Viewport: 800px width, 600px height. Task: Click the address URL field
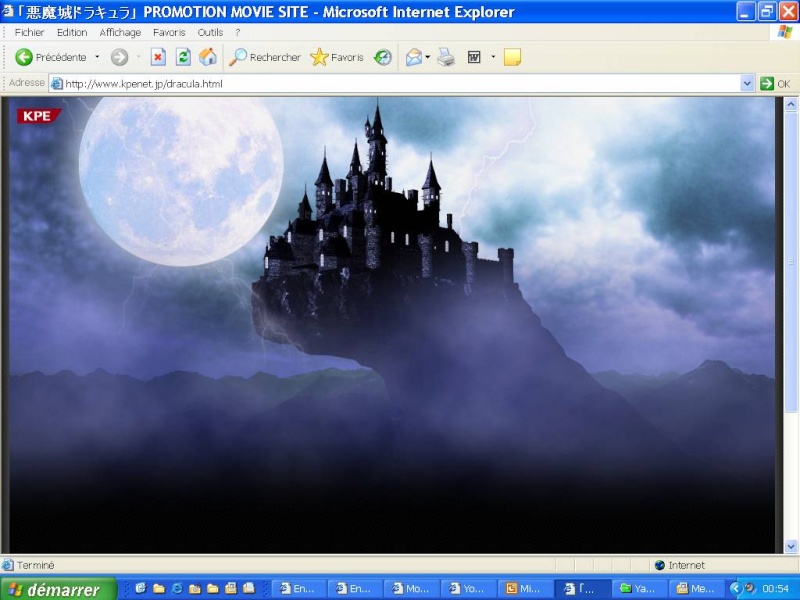395,84
